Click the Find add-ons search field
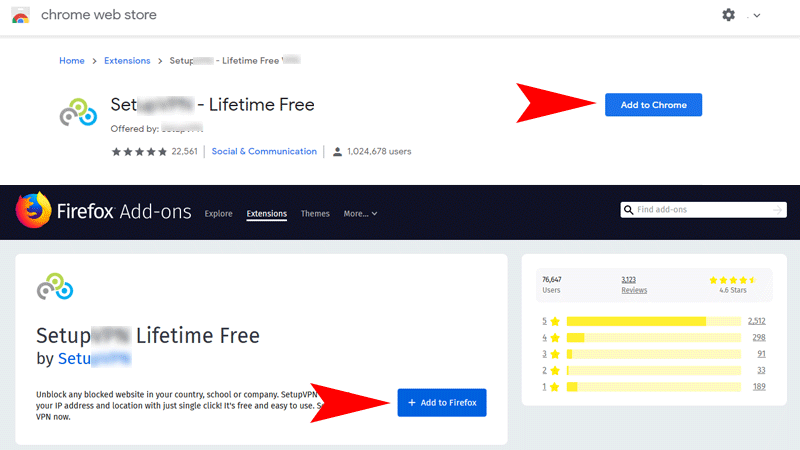Screen dimensions: 800x450 point(703,210)
